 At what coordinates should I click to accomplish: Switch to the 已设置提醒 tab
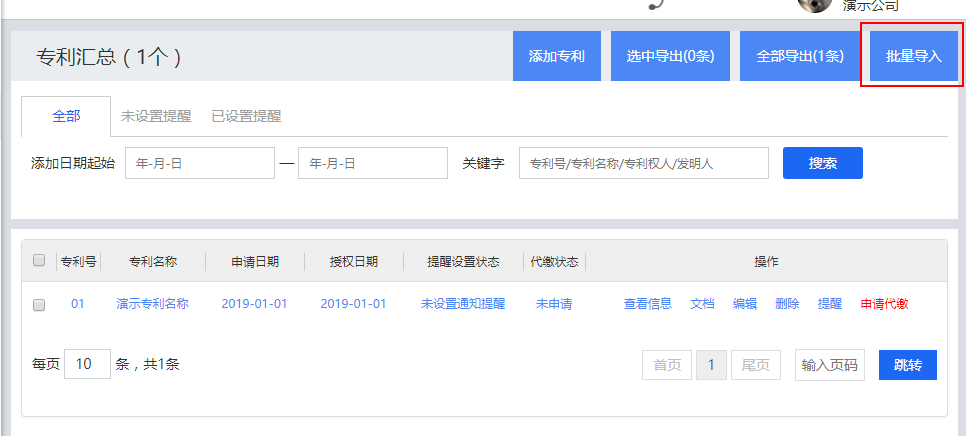click(x=246, y=116)
